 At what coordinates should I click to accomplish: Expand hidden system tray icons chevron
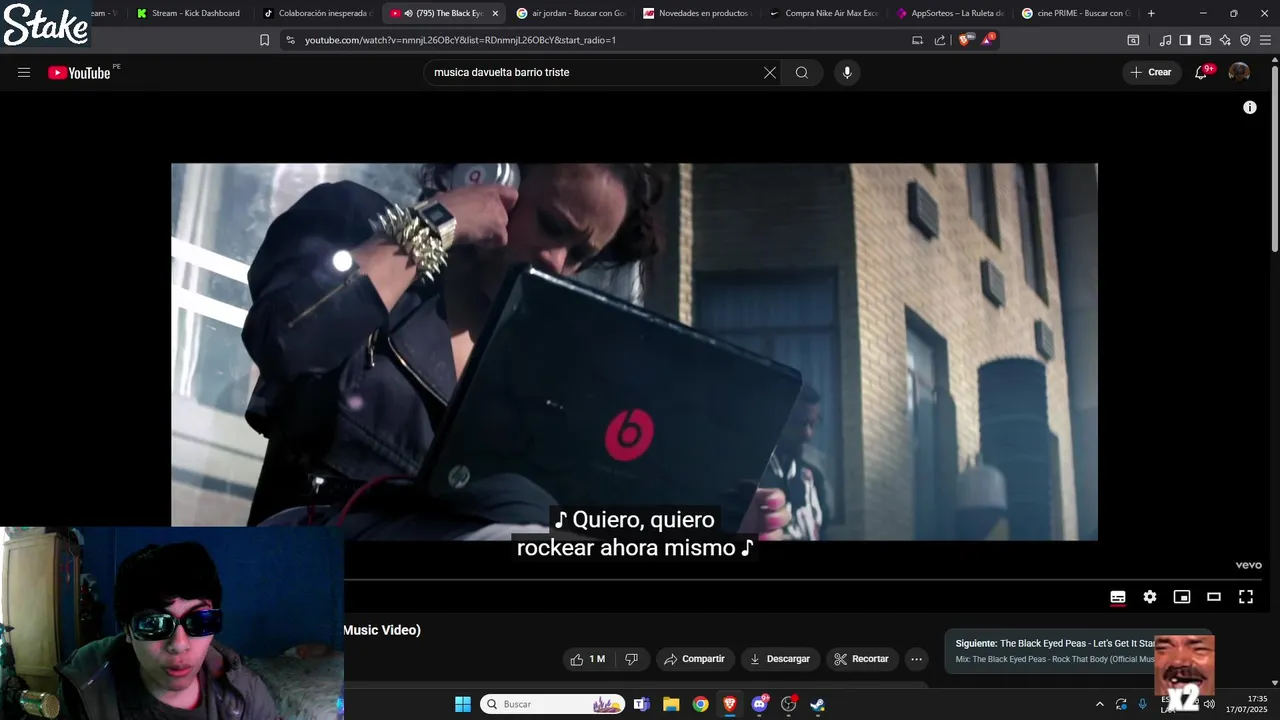(1100, 704)
